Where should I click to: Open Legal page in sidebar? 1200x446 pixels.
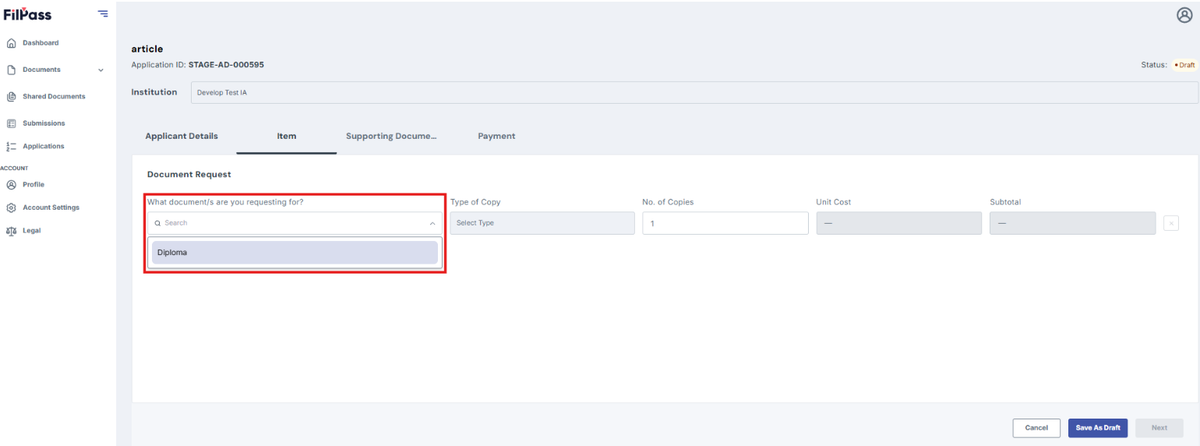31,231
